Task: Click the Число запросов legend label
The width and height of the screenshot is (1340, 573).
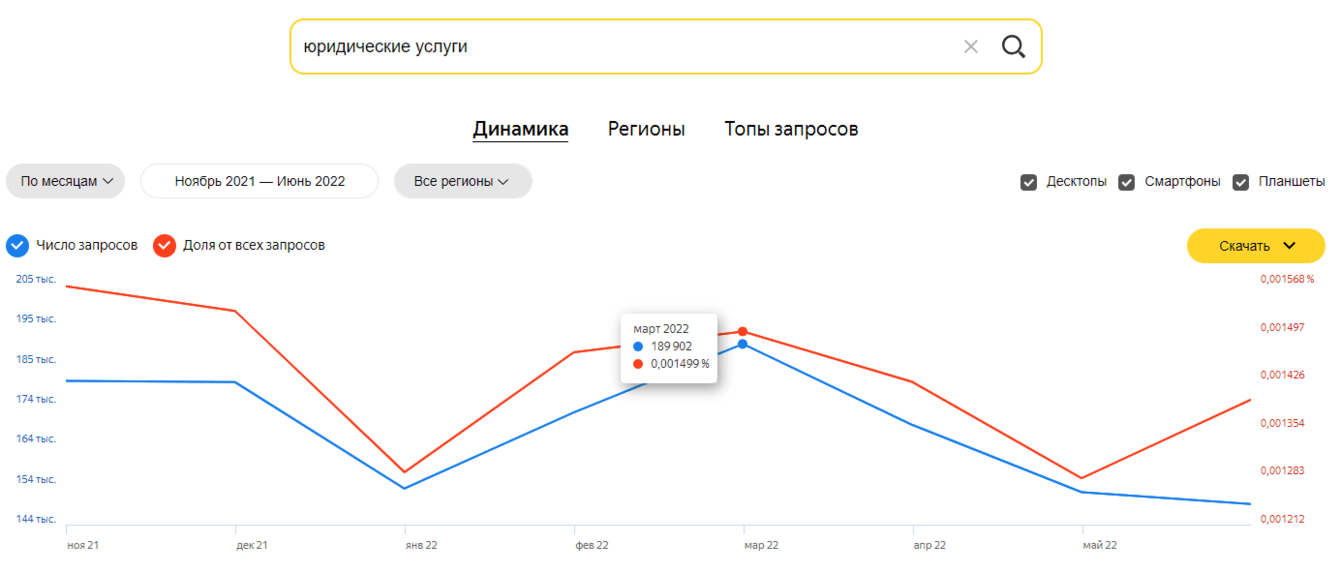Action: tap(87, 245)
